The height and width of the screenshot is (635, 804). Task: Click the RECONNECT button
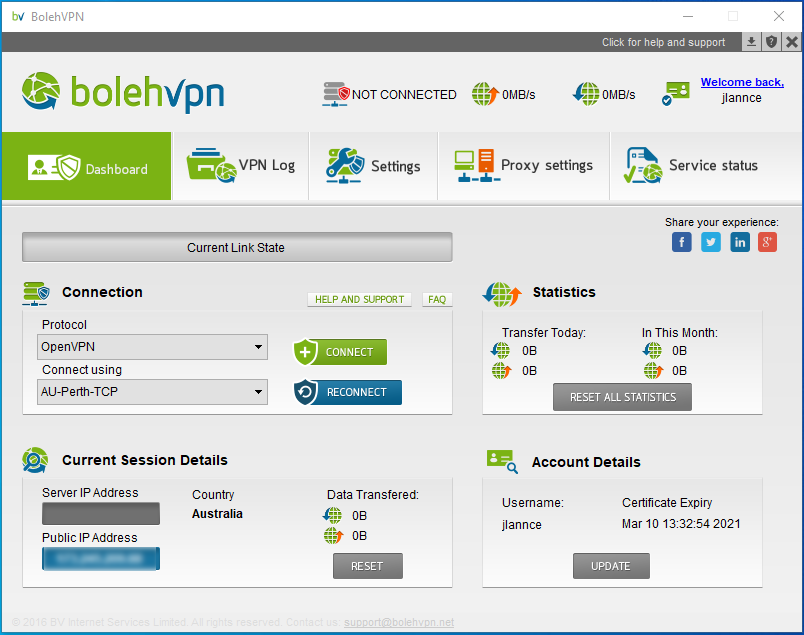click(x=348, y=392)
